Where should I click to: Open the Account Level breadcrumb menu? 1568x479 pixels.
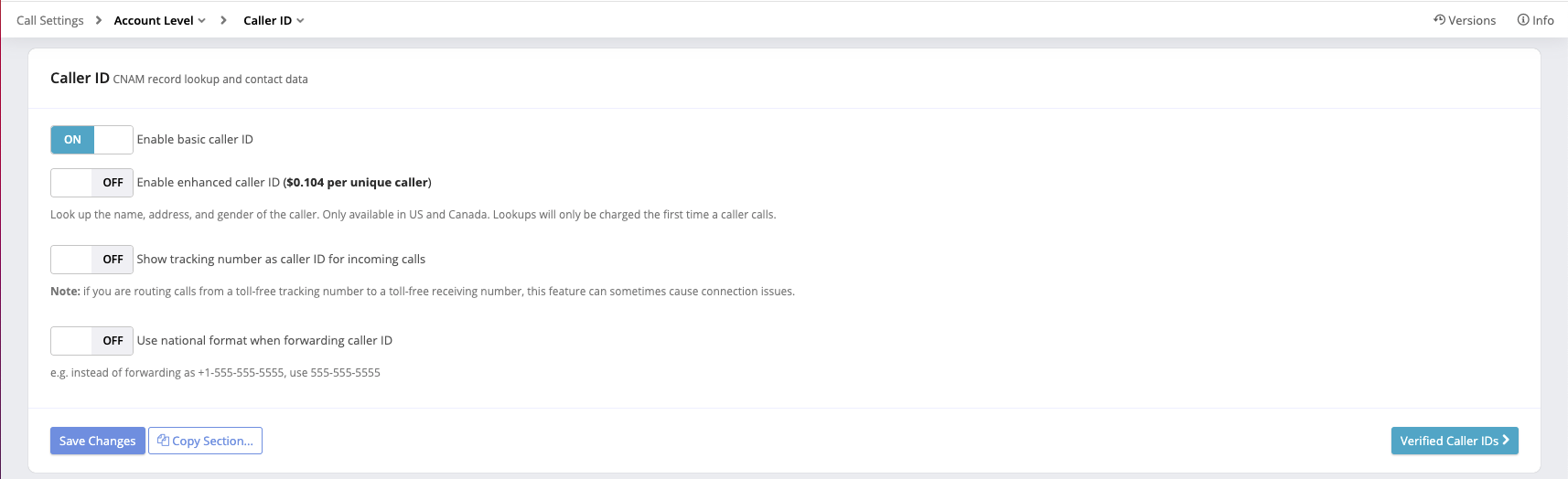pyautogui.click(x=154, y=20)
